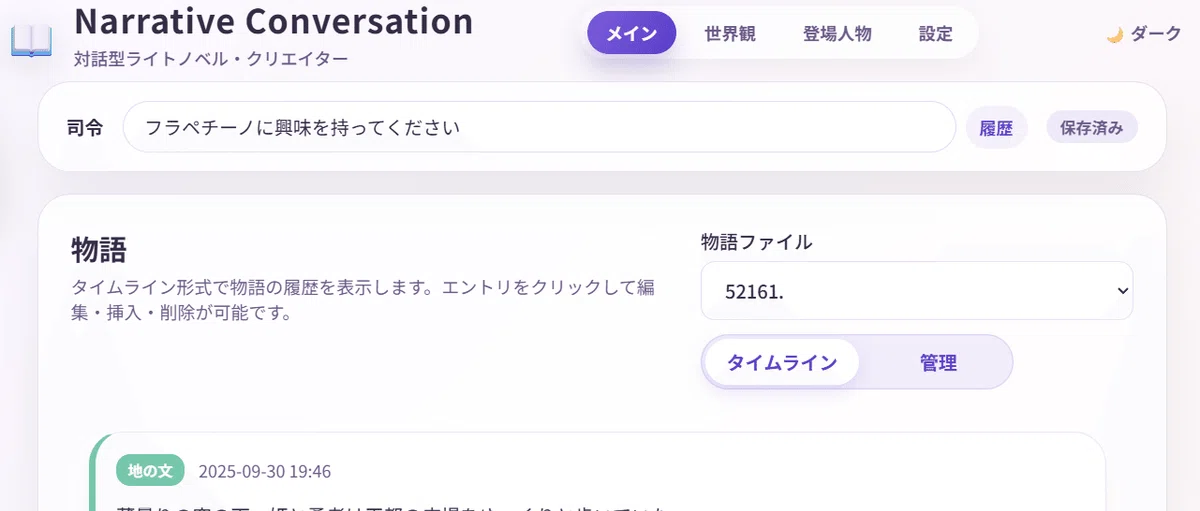Open the メイン tab
Image resolution: width=1200 pixels, height=511 pixels.
pyautogui.click(x=631, y=33)
